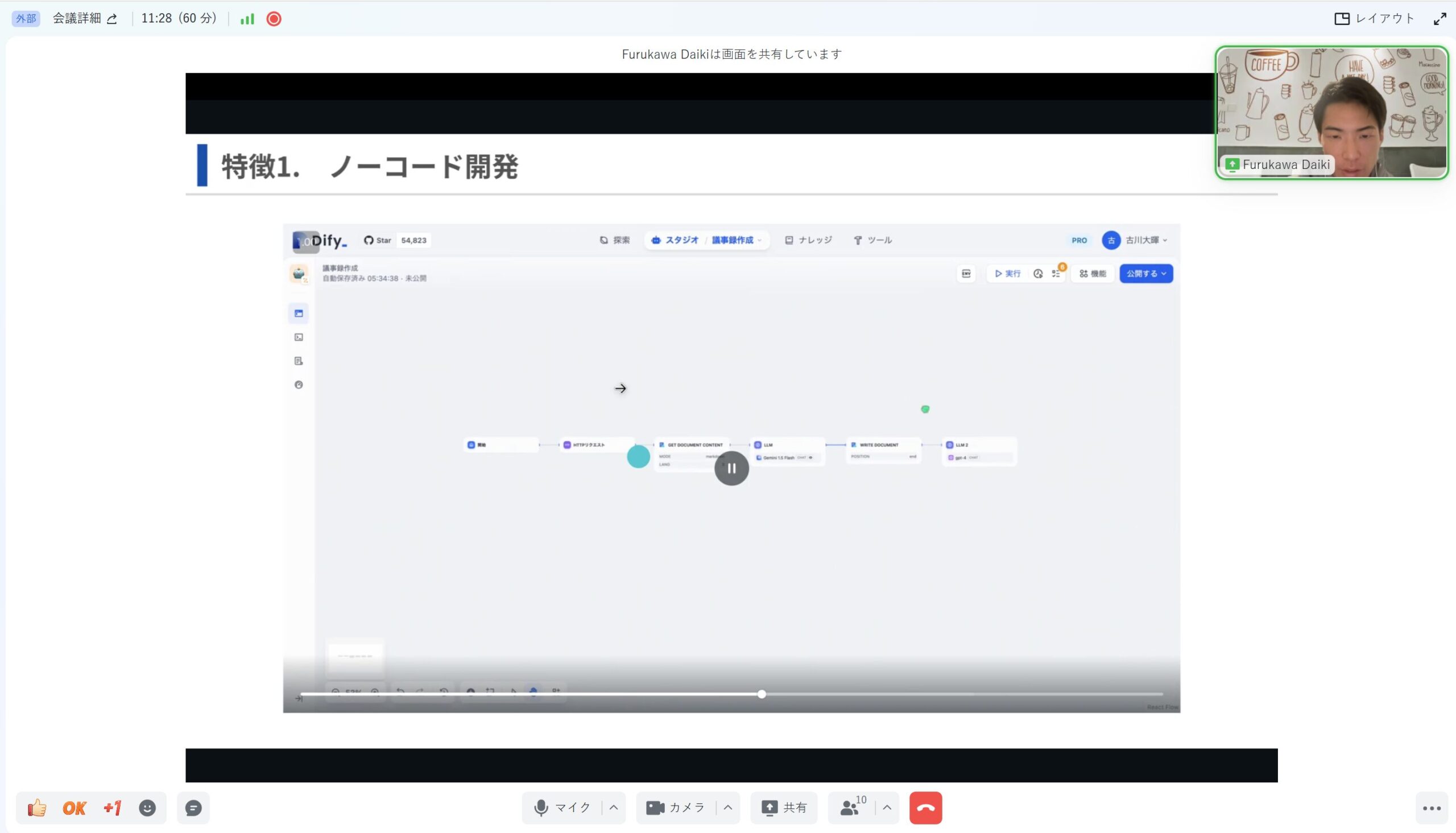Screen dimensions: 1456x833
Task: Open meeting details share icon
Action: coord(112,19)
